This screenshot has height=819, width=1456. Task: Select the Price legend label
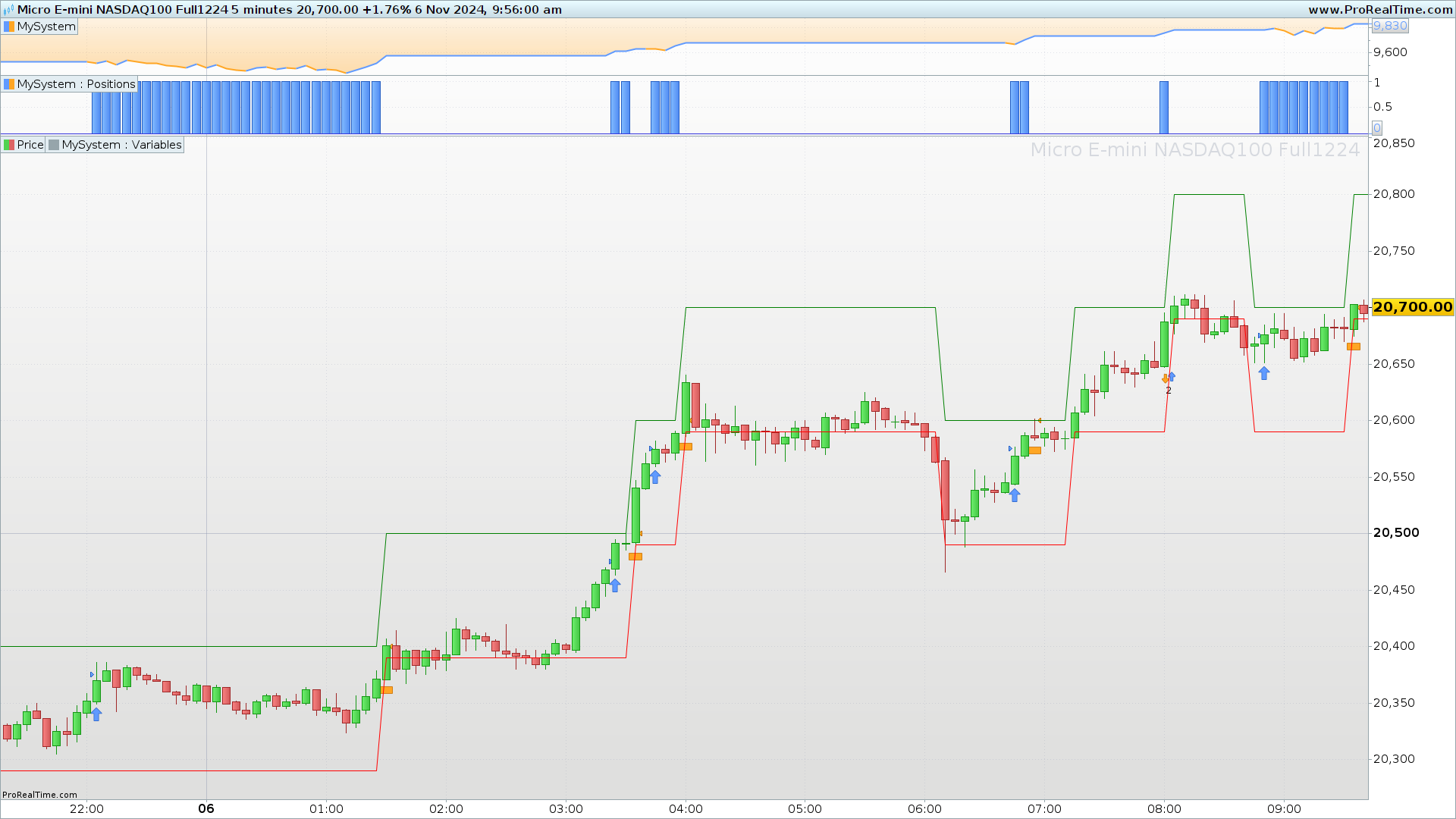click(30, 145)
